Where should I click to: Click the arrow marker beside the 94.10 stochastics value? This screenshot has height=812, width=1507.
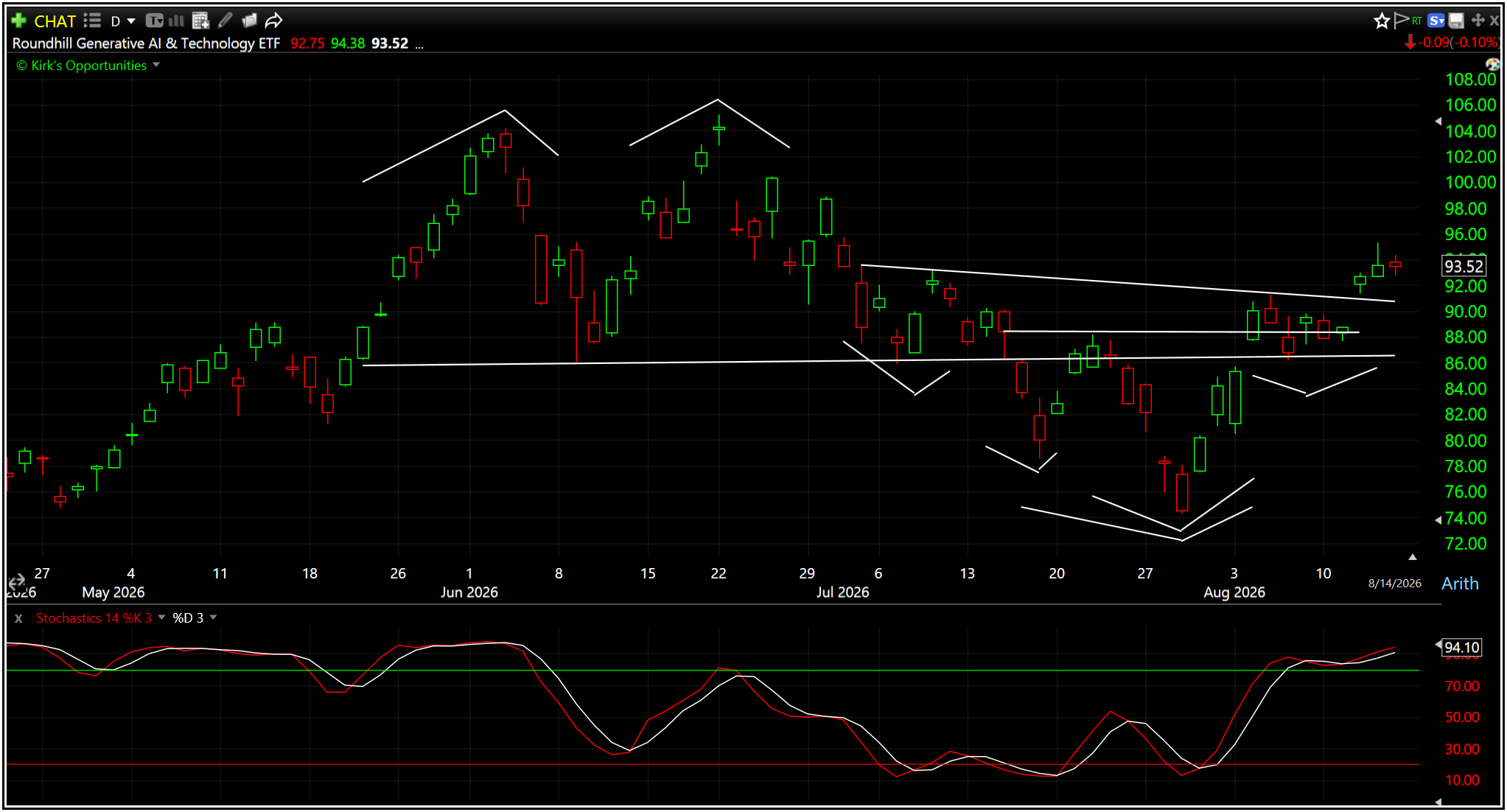point(1438,645)
